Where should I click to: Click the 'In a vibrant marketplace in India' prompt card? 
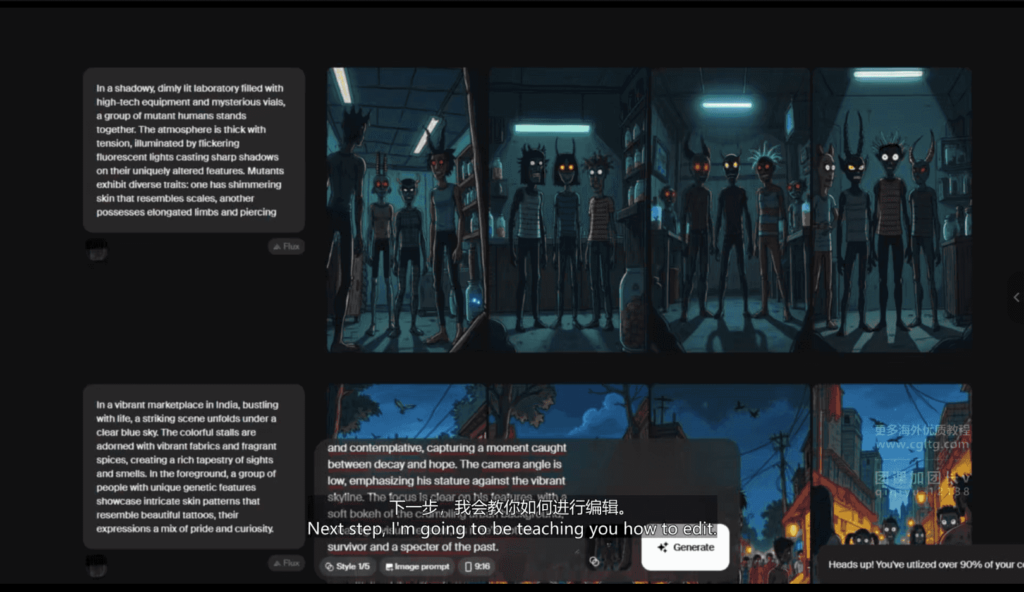(194, 467)
